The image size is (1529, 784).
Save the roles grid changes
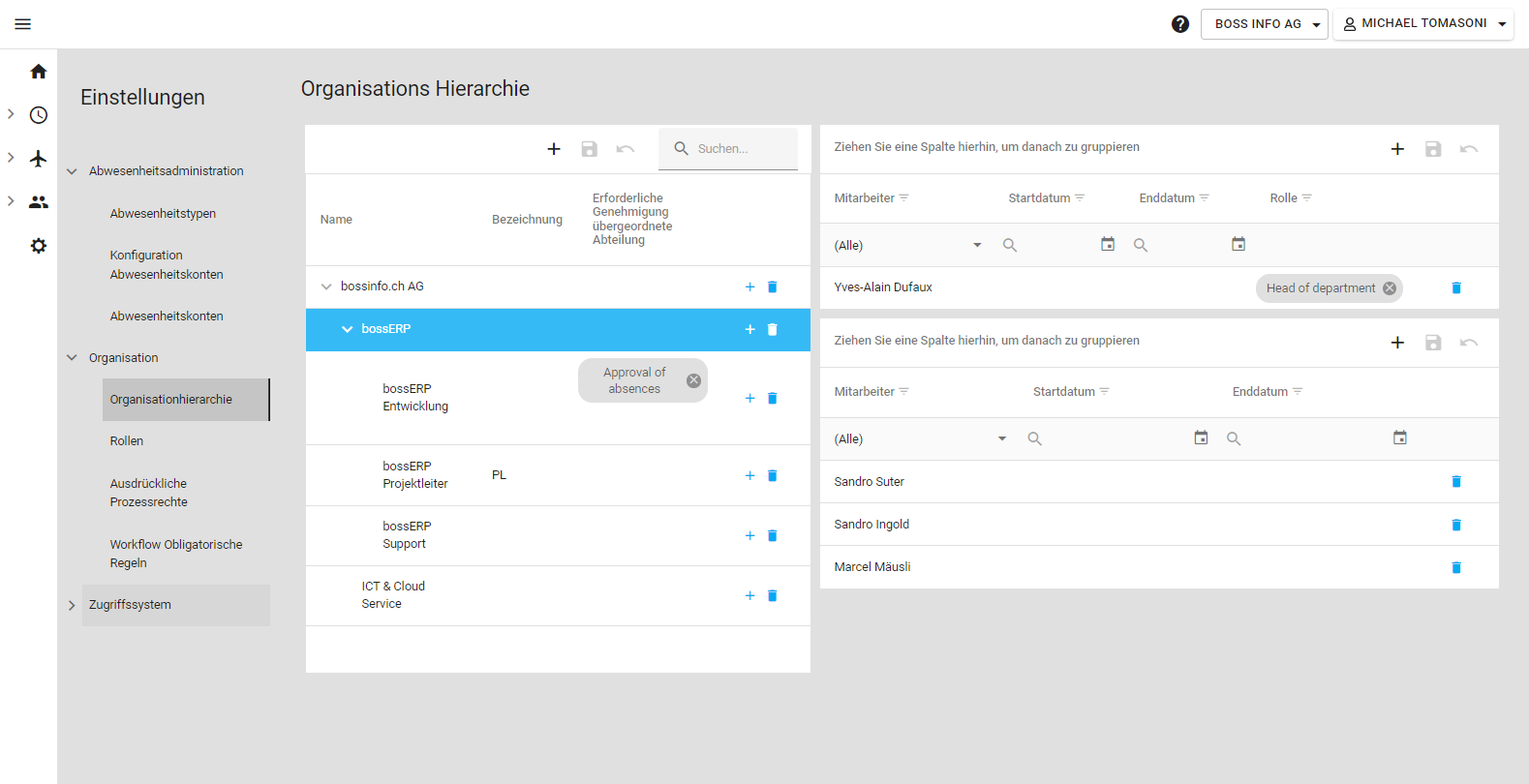pos(1433,149)
